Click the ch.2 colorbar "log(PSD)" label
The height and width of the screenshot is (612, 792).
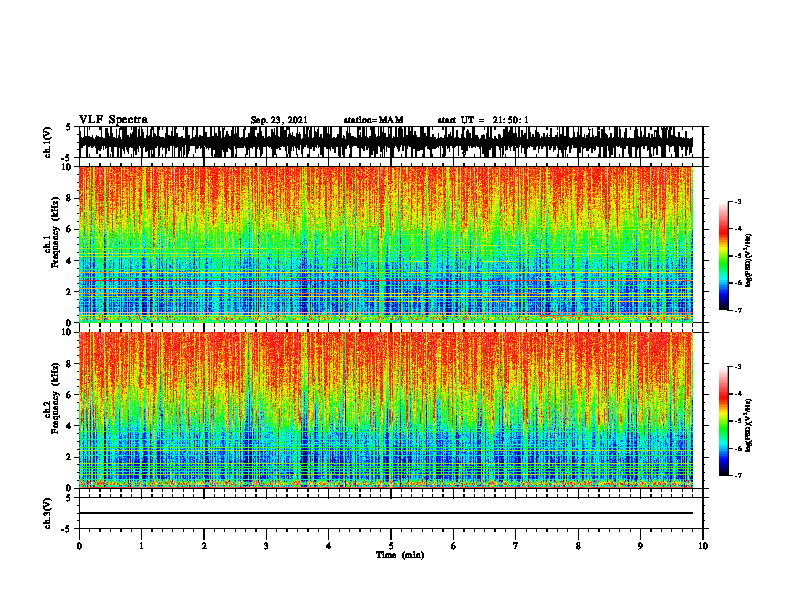749,426
